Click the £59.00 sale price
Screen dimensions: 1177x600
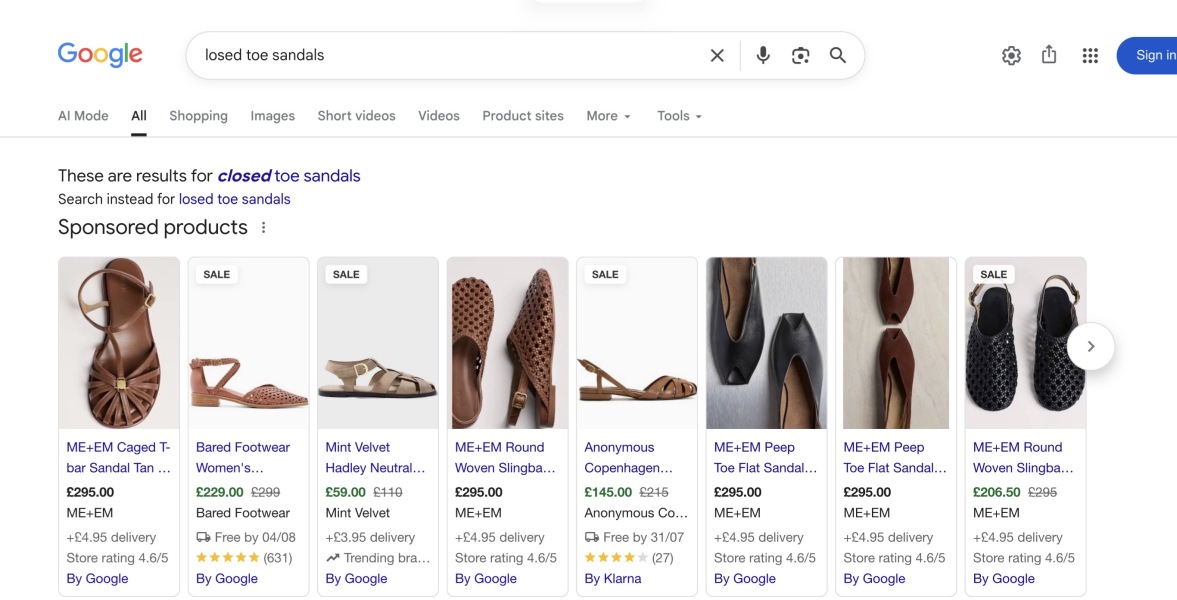pyautogui.click(x=345, y=493)
